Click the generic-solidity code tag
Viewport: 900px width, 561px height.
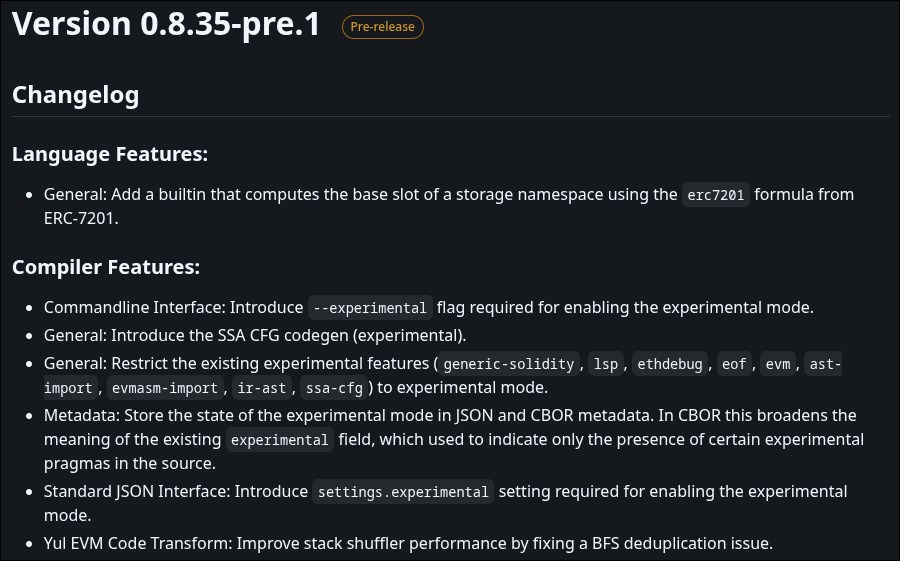pyautogui.click(x=509, y=364)
